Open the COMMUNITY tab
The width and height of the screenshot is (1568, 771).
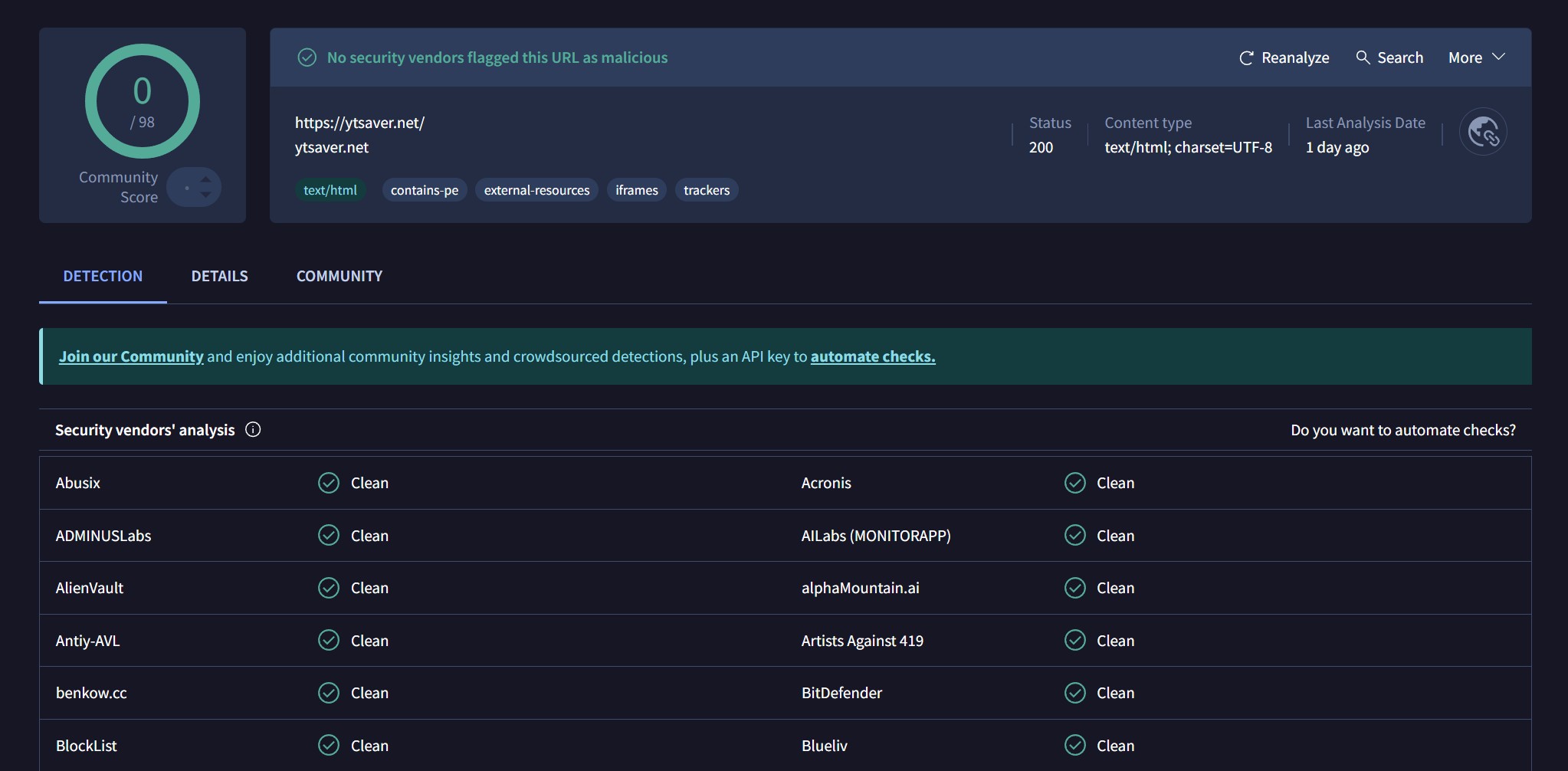pyautogui.click(x=339, y=276)
